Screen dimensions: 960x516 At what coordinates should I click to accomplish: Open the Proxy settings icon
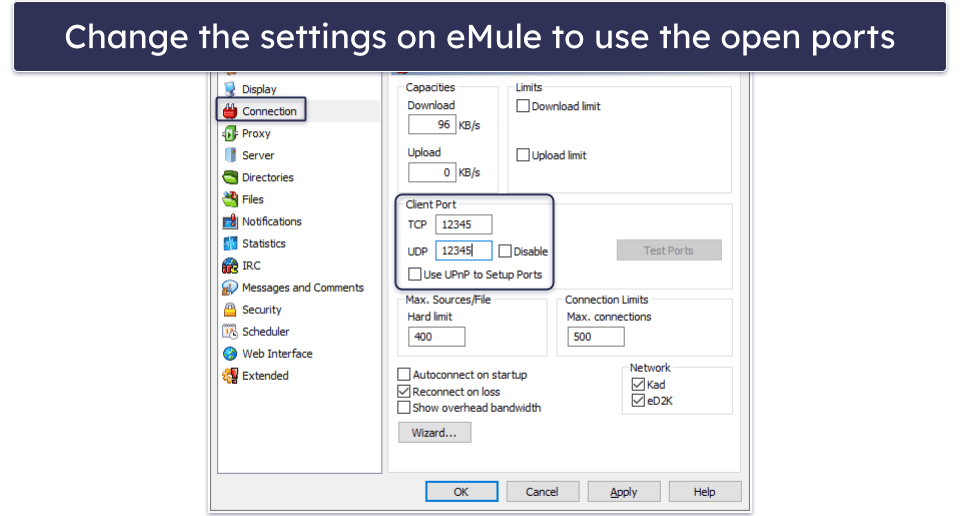pyautogui.click(x=230, y=133)
